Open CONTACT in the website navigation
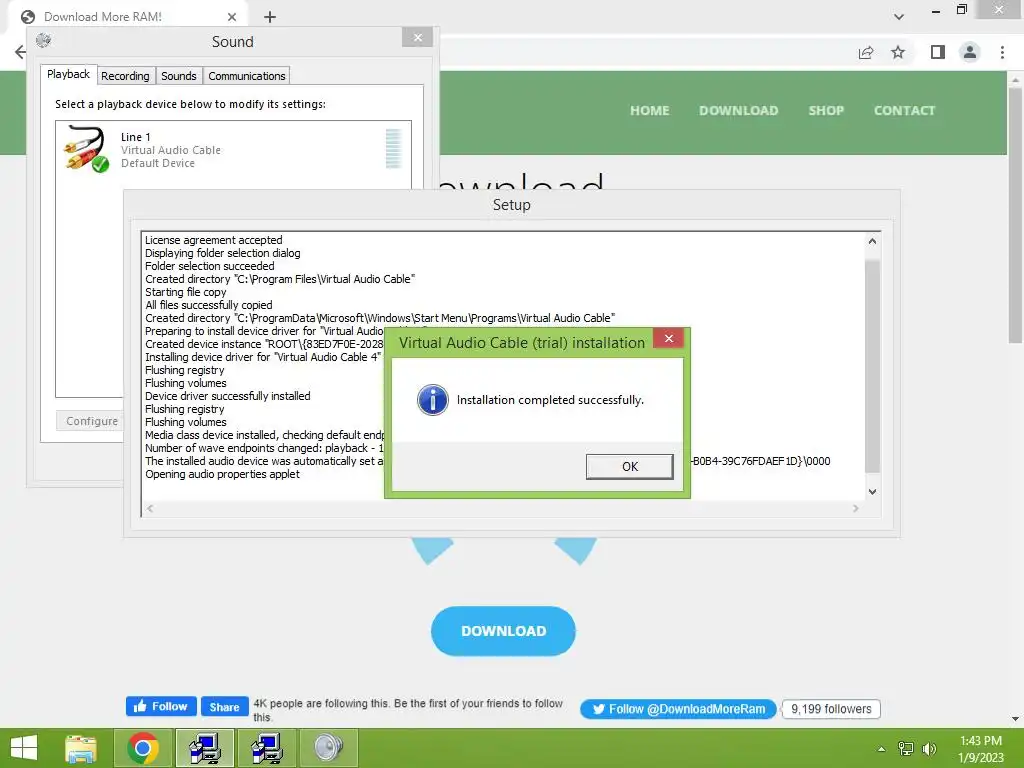This screenshot has width=1024, height=768. (x=904, y=110)
